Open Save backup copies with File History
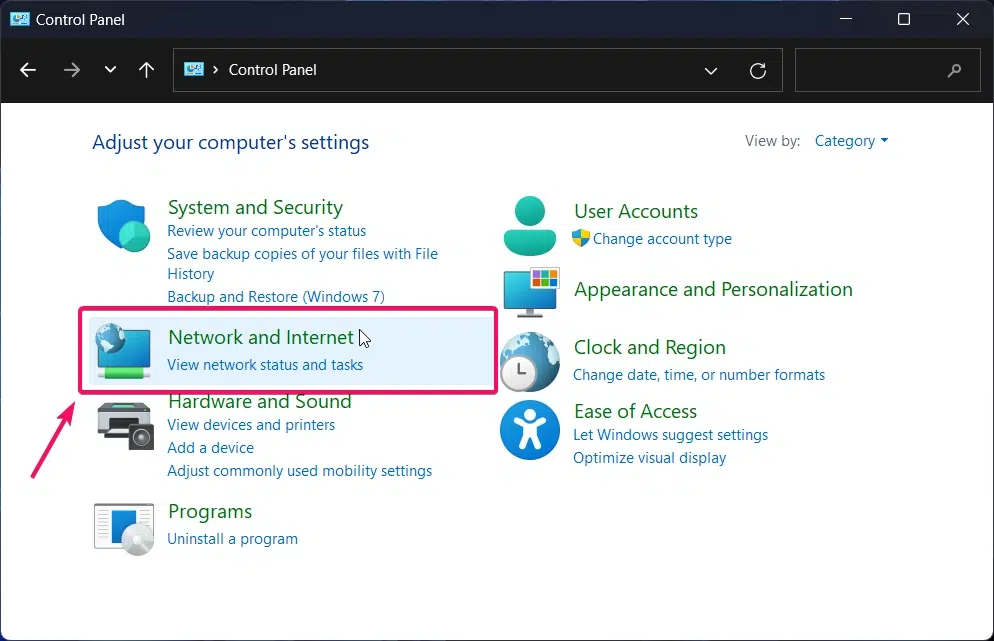This screenshot has height=641, width=994. 302,264
